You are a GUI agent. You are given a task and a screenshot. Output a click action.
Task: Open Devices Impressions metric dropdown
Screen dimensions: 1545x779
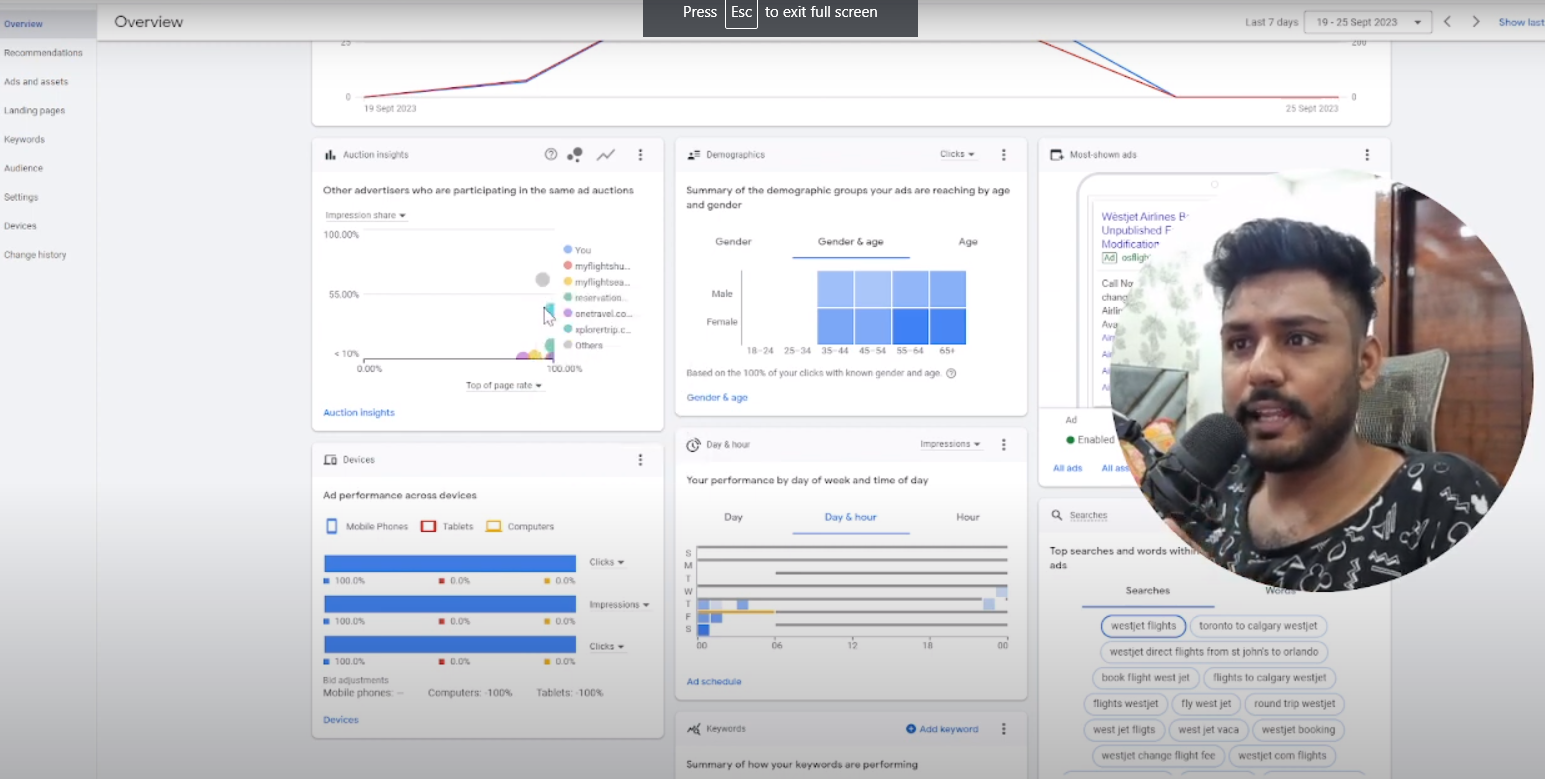pos(619,605)
